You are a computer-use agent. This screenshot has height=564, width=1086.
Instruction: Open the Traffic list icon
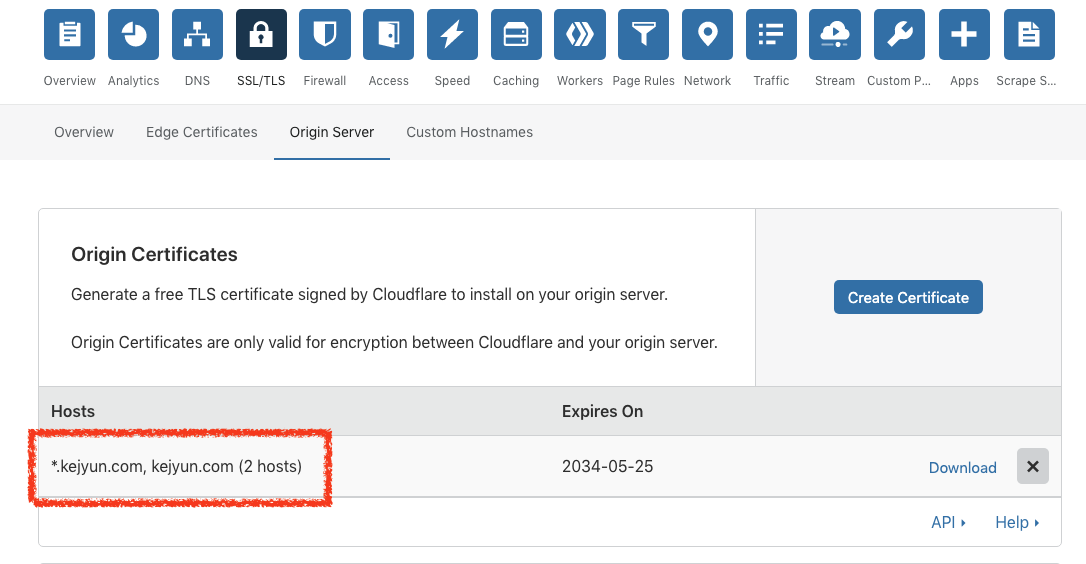[x=771, y=35]
